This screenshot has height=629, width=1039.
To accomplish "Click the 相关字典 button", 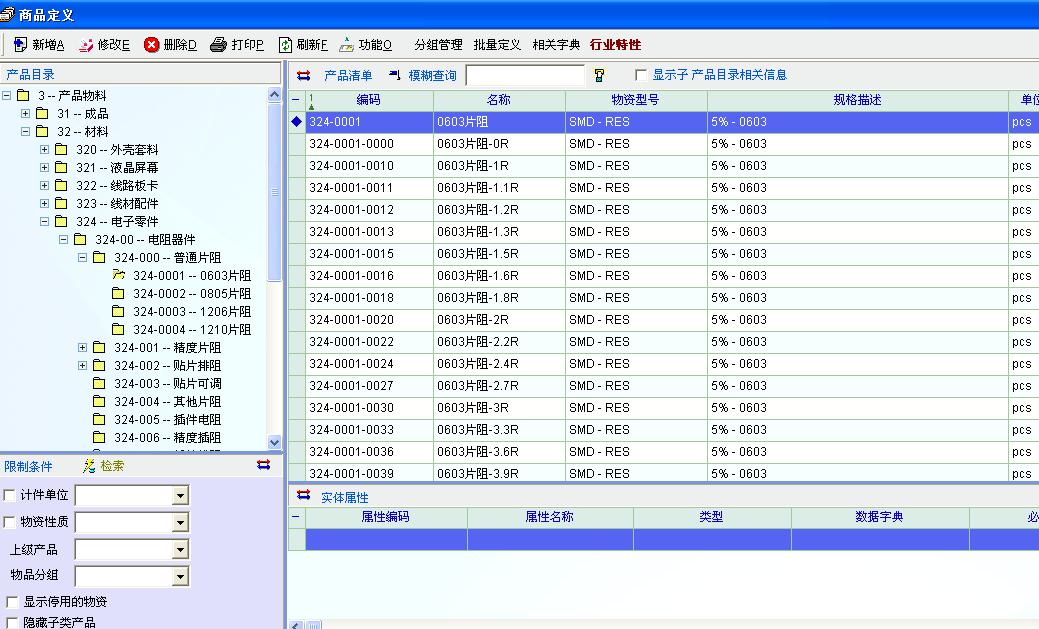I will tap(556, 45).
